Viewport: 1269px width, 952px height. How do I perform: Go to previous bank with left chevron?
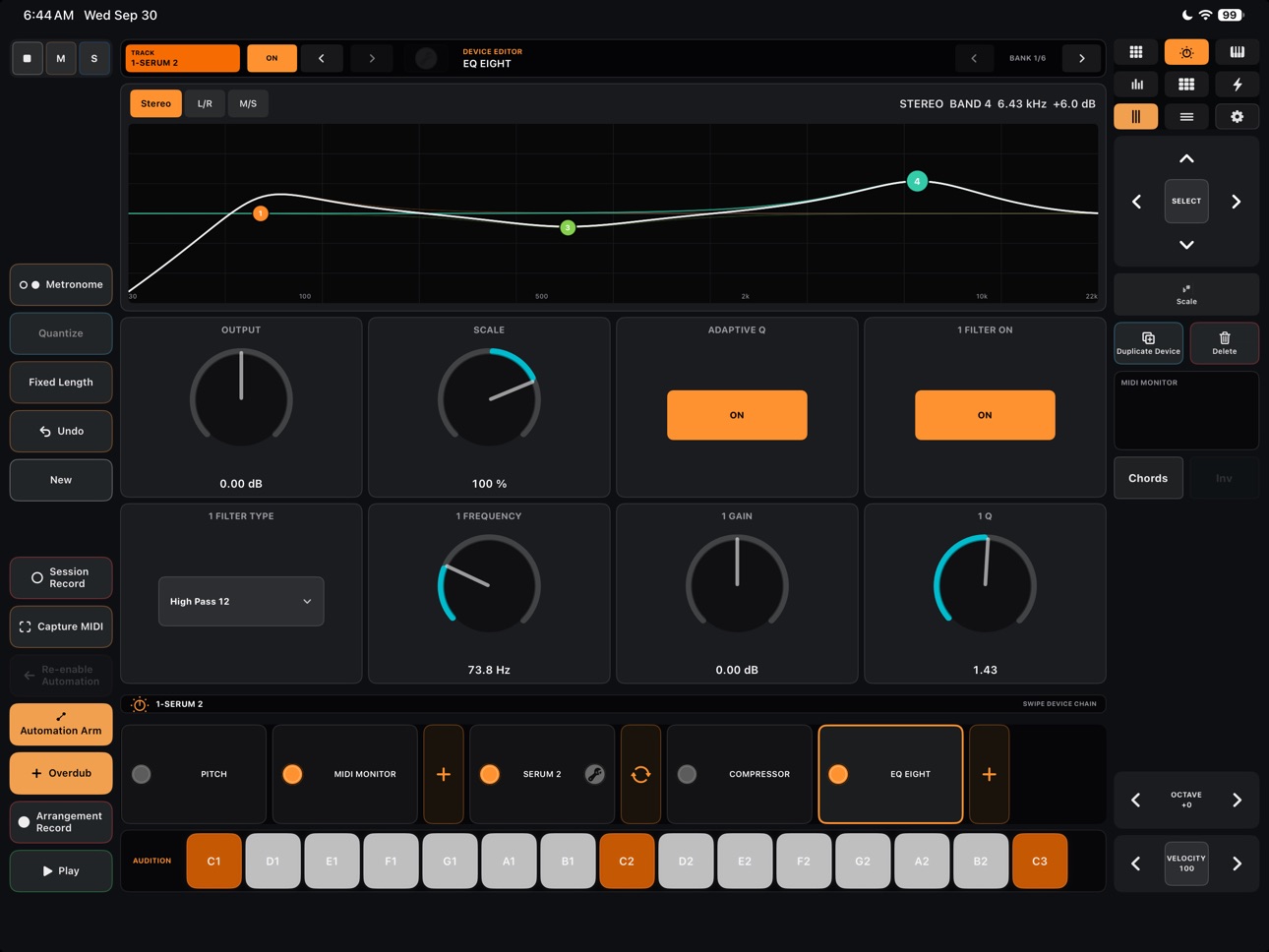[974, 58]
